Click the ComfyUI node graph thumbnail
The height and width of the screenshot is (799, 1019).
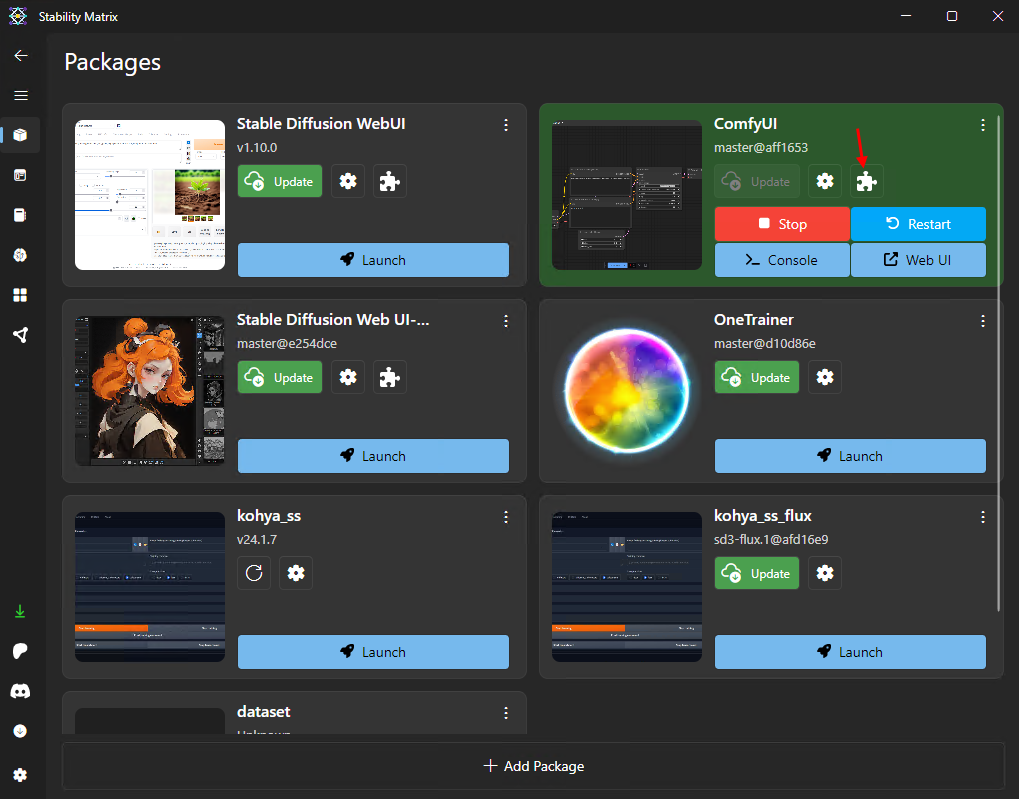click(626, 195)
